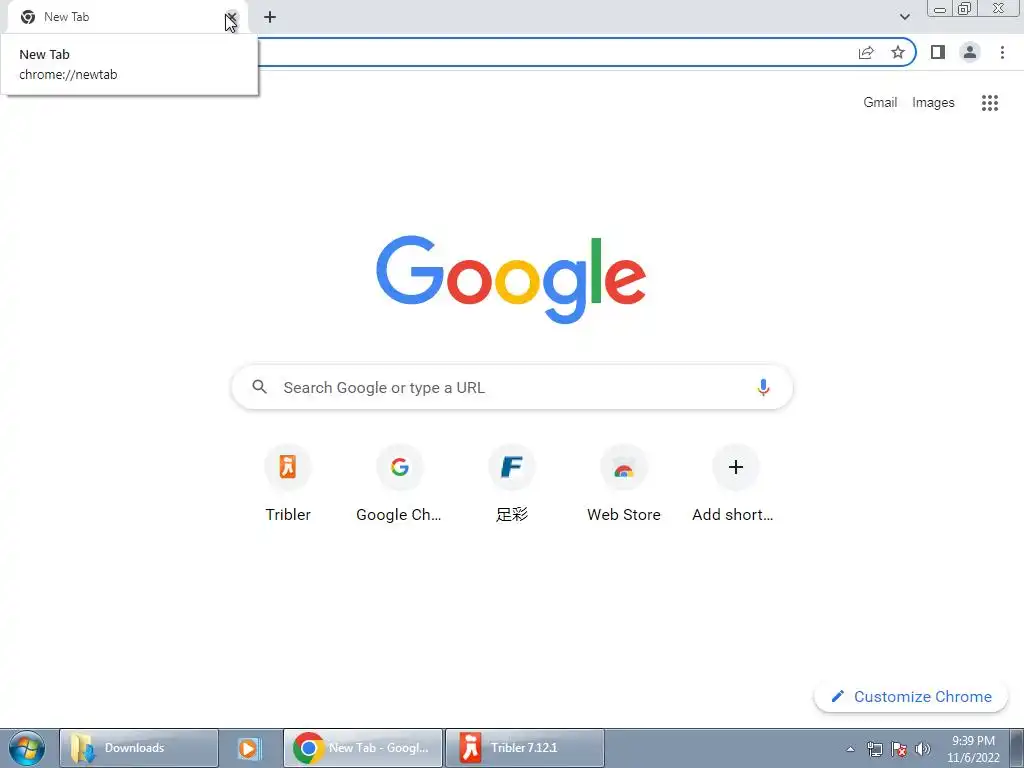The height and width of the screenshot is (768, 1024).
Task: Click Chrome New Tab taskbar button
Action: click(x=363, y=748)
